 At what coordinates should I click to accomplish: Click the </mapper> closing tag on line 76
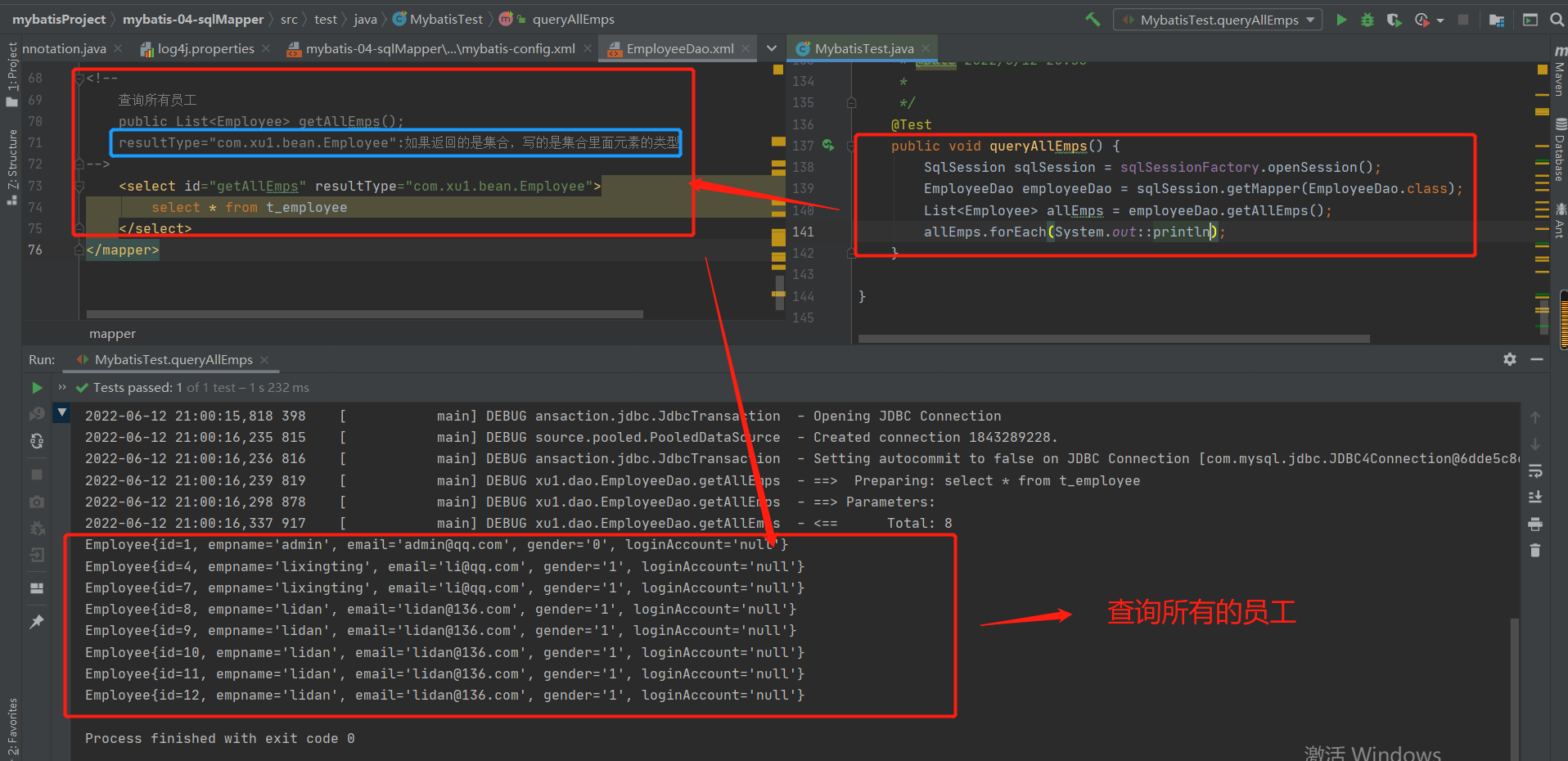(123, 250)
